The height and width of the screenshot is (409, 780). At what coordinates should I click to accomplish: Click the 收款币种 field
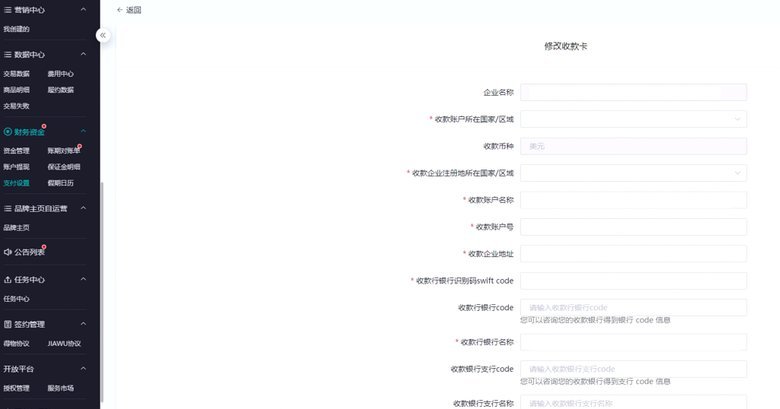633,146
